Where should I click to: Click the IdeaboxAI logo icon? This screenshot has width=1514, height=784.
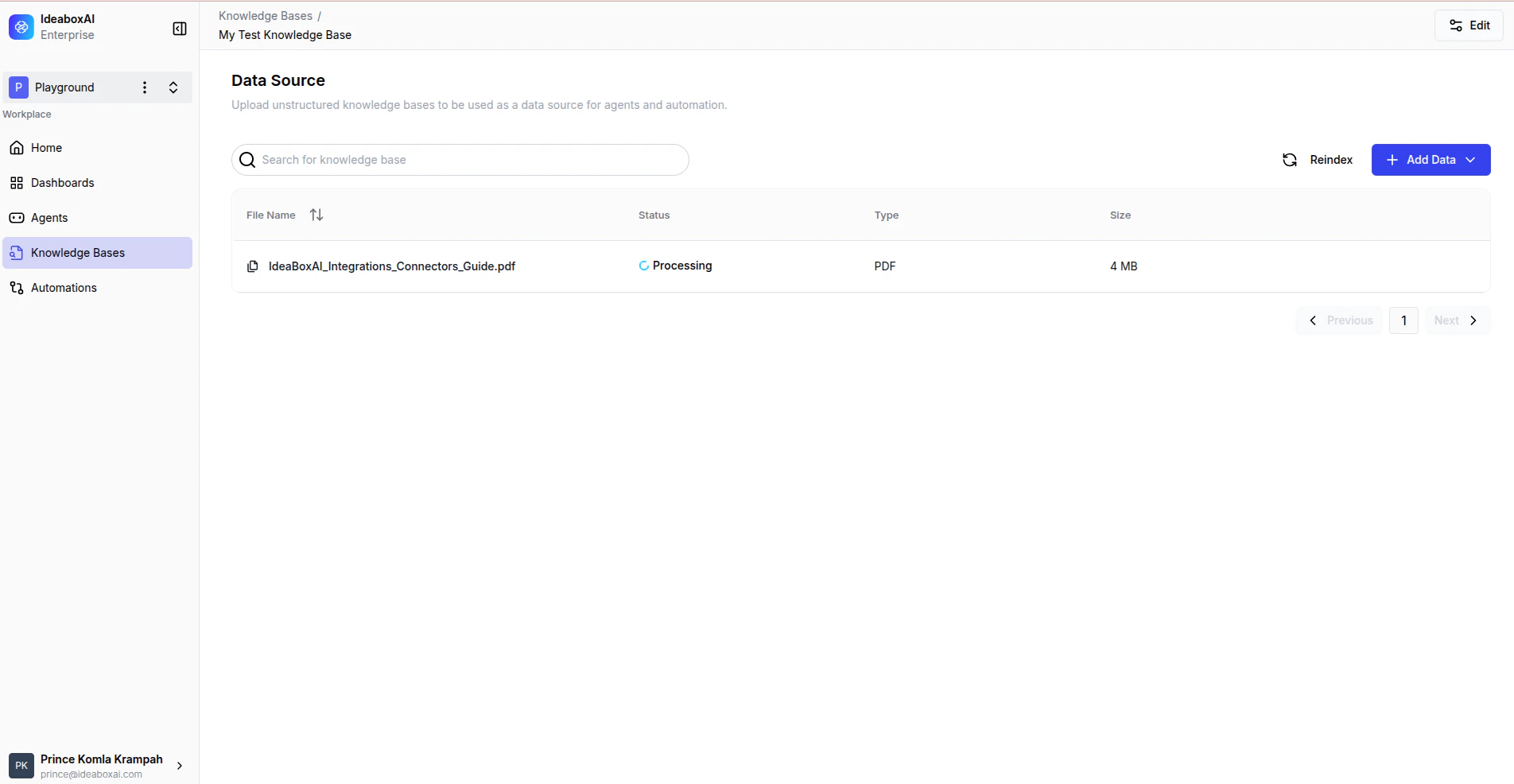[x=21, y=27]
